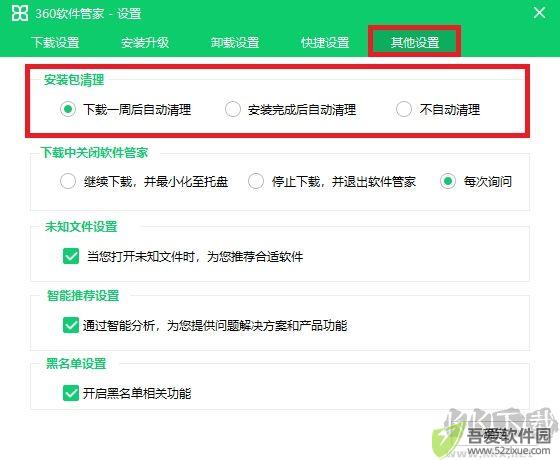The image size is (560, 460).
Task: Open the 安装升级 tab
Action: (145, 42)
